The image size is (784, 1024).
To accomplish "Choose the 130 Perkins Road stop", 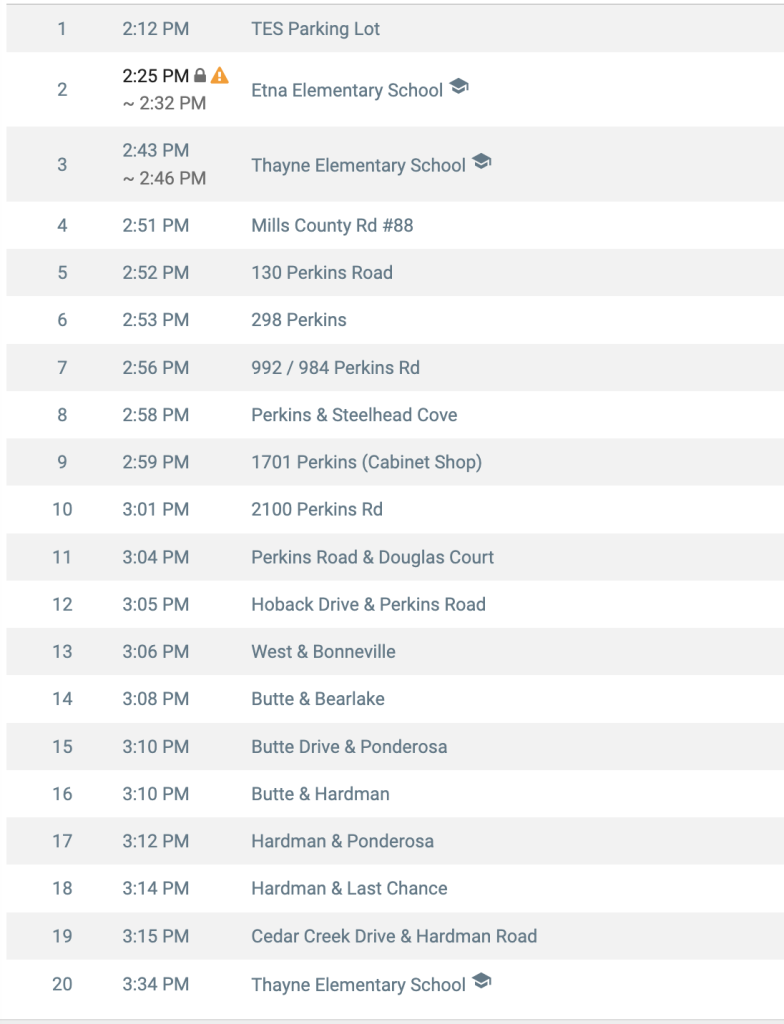I will coord(395,272).
